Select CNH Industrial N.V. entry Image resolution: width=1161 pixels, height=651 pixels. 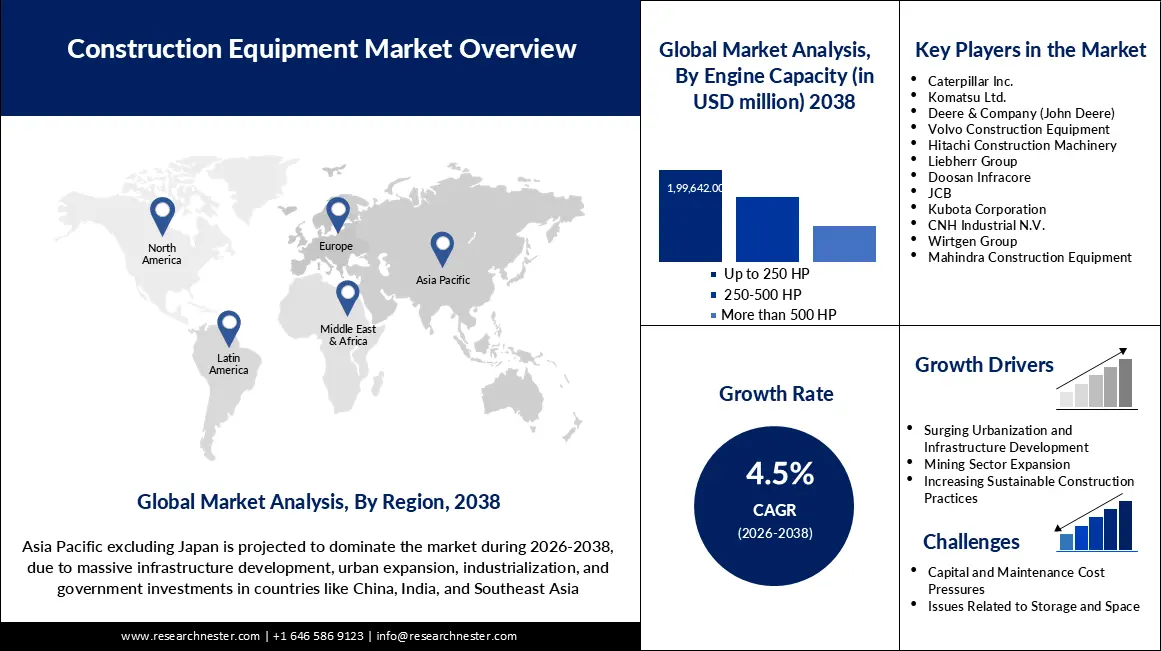coord(986,225)
